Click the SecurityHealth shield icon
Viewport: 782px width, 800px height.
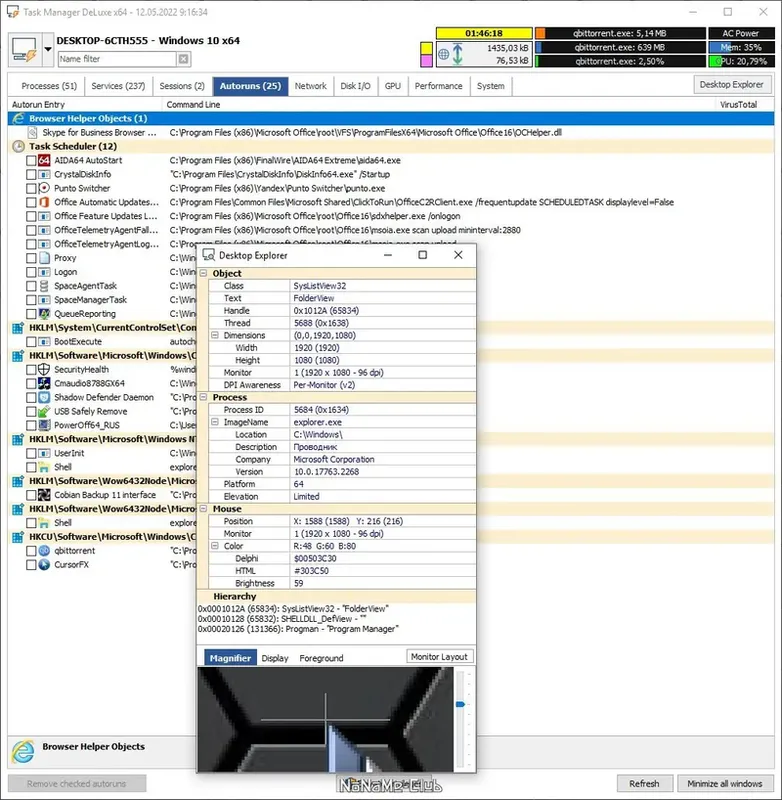(x=44, y=369)
